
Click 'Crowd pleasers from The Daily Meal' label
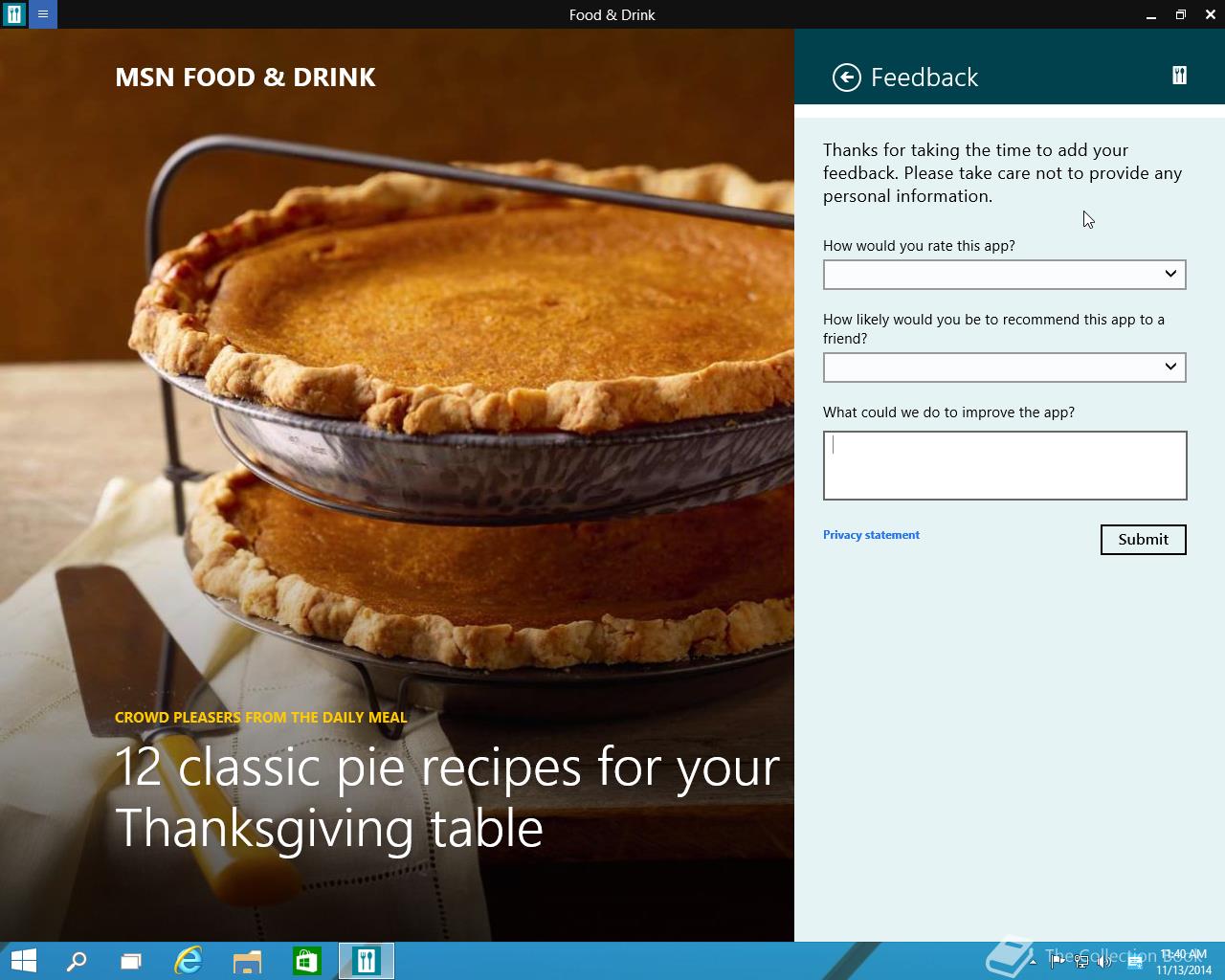(261, 717)
